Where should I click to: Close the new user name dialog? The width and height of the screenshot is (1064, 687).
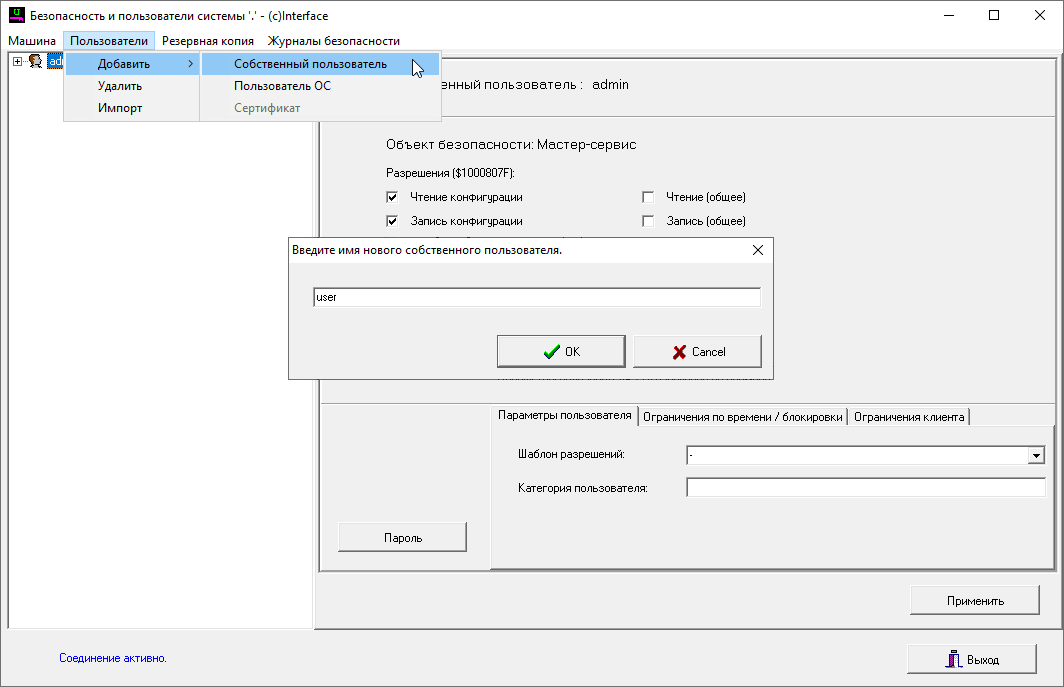tap(757, 250)
